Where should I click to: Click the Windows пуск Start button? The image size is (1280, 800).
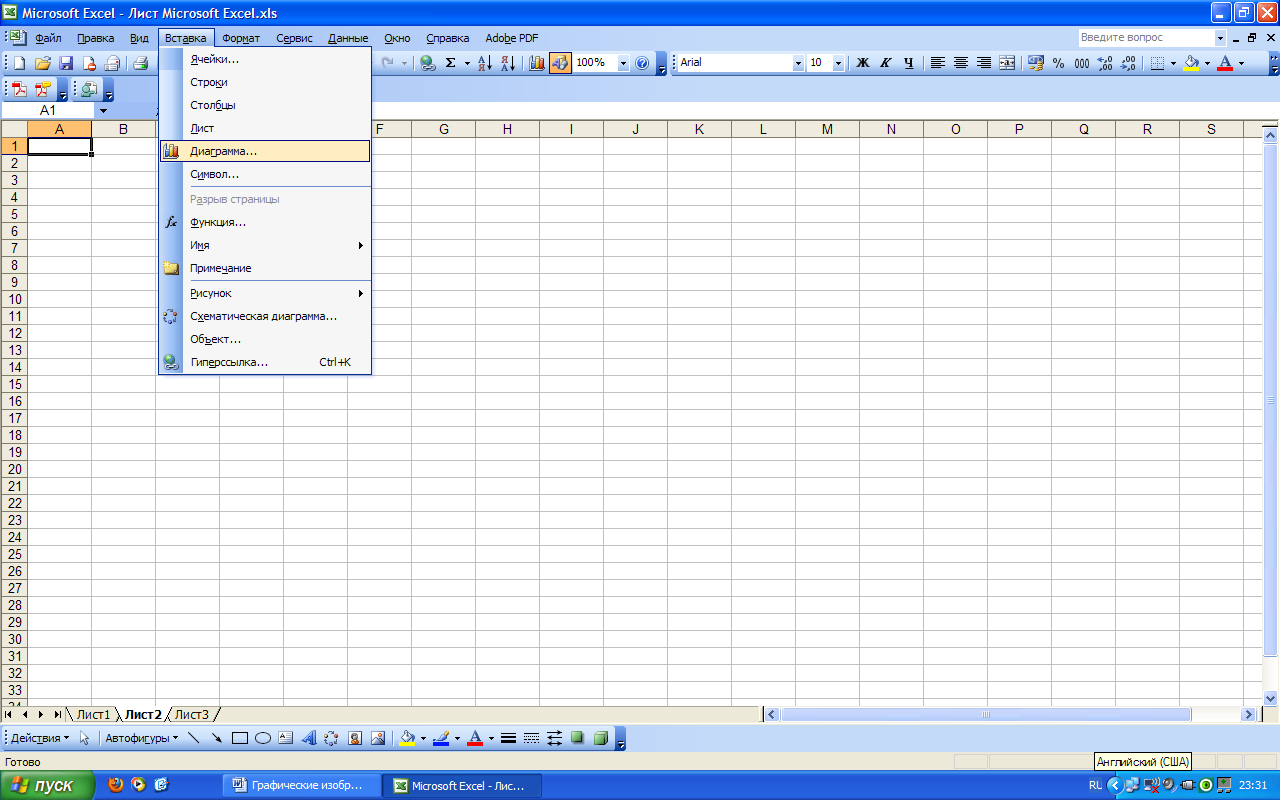point(48,785)
